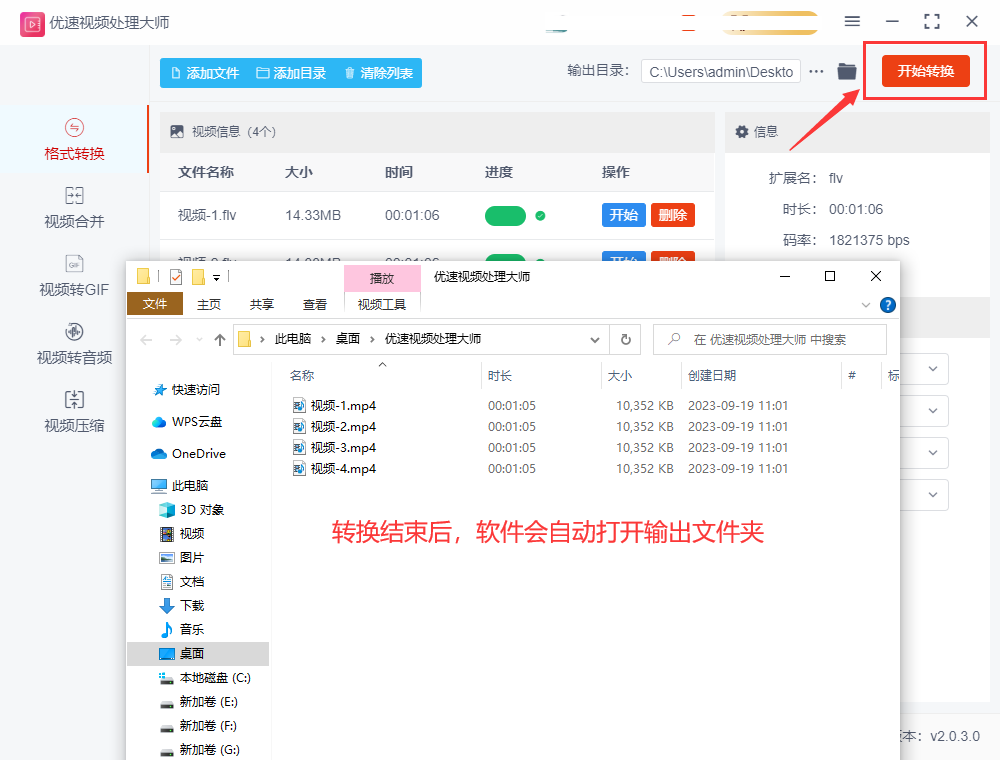Open the 文件 tab in Explorer ribbon
This screenshot has height=760, width=1000.
click(x=155, y=304)
